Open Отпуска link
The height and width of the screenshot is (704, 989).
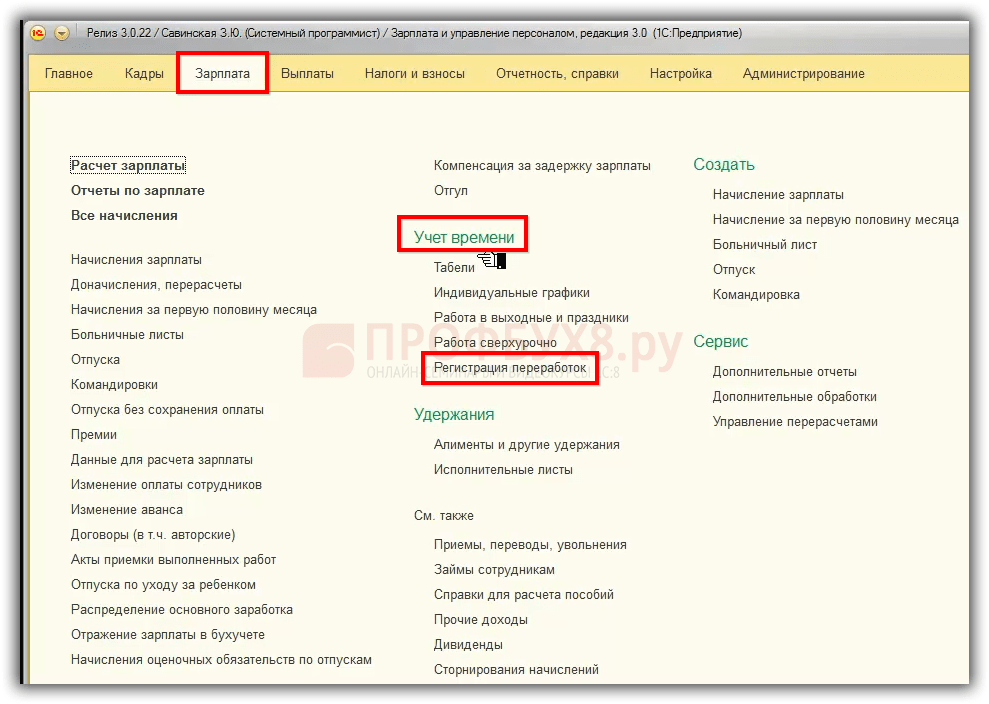[x=95, y=360]
